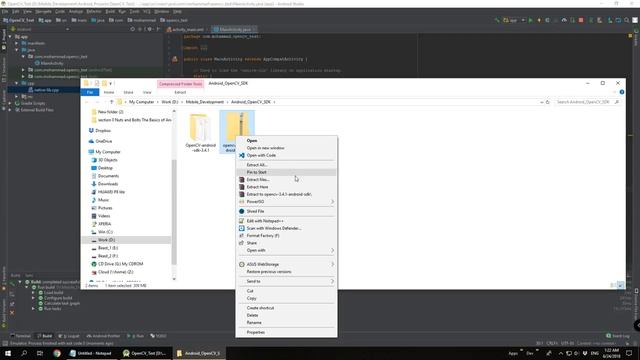Expand the ASUS WebStorage submenu
This screenshot has height=360, width=640.
click(287, 264)
